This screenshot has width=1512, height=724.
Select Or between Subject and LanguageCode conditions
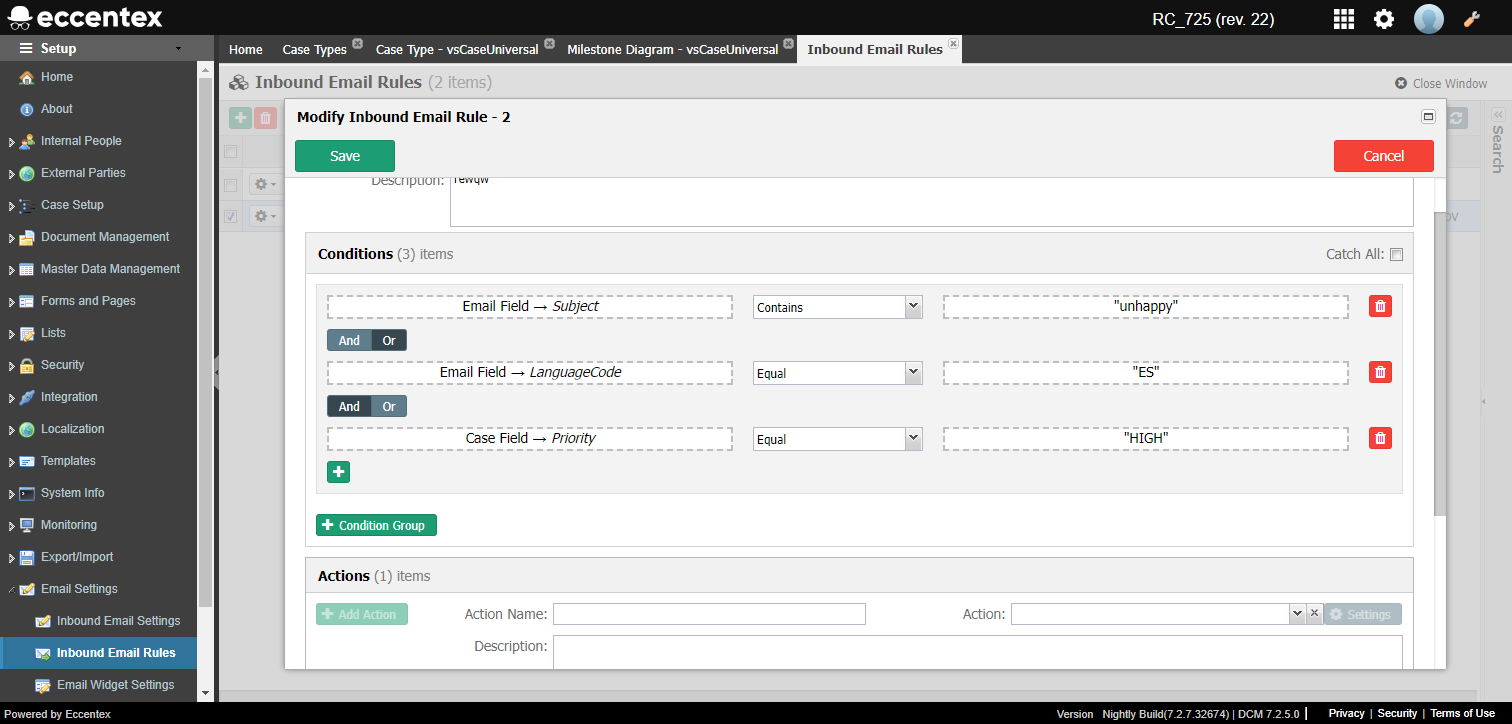coord(389,340)
